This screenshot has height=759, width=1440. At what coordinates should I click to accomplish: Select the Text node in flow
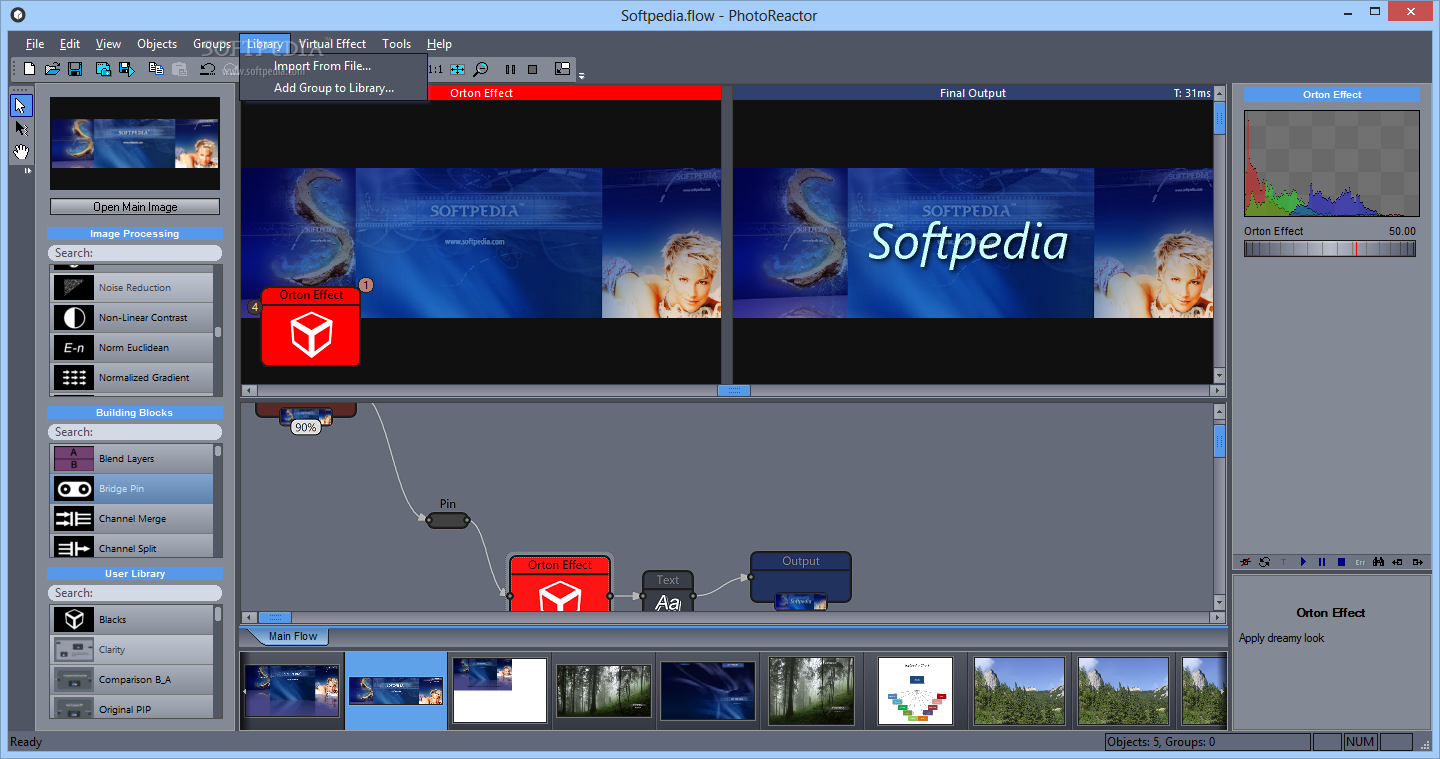pos(668,591)
